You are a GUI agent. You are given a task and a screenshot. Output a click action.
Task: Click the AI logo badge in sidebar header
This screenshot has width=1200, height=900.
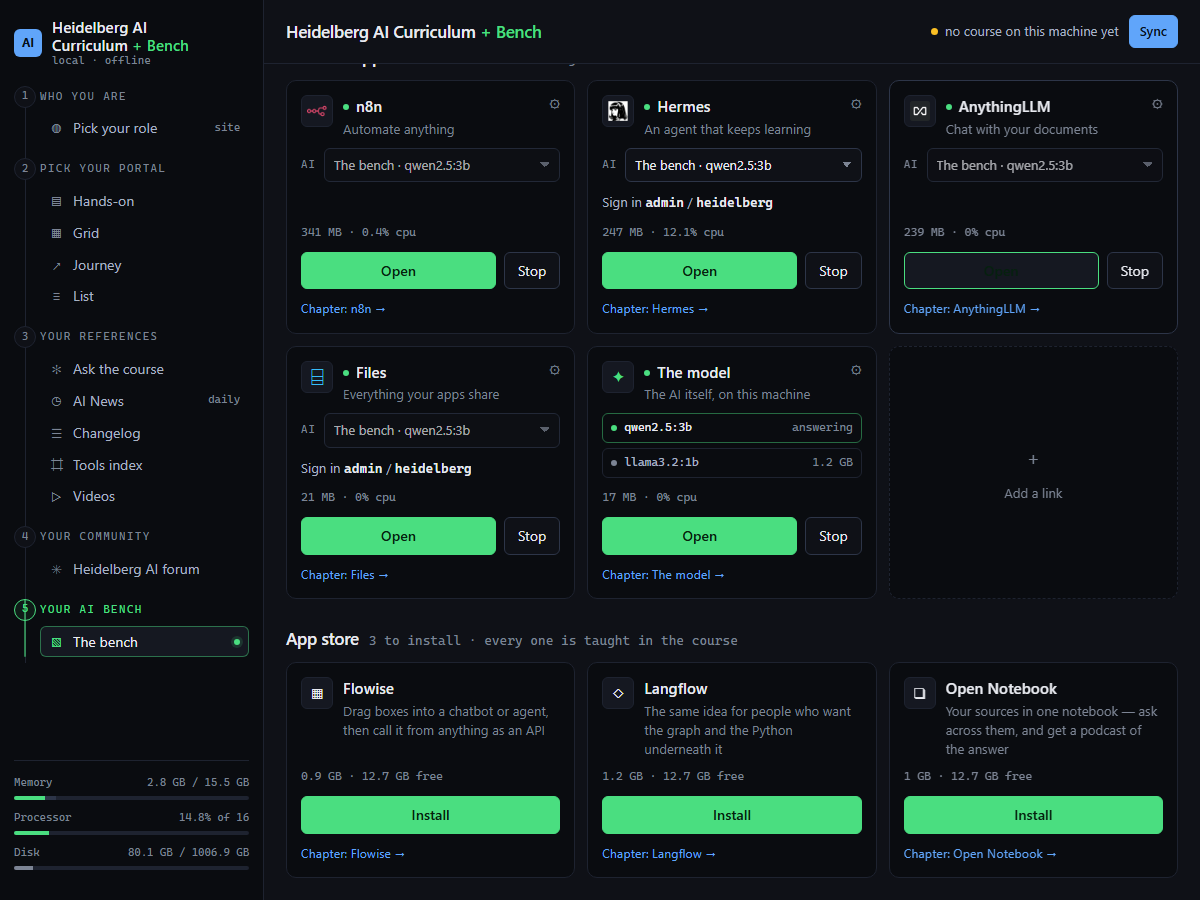[x=28, y=43]
